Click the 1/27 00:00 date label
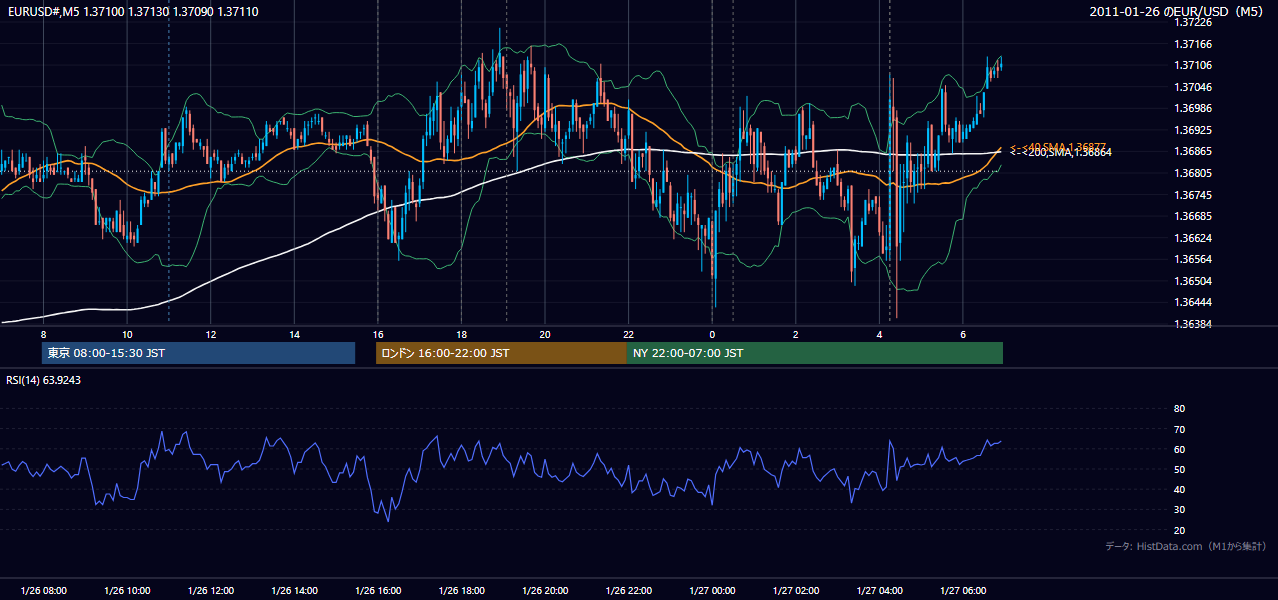The width and height of the screenshot is (1278, 600). pyautogui.click(x=712, y=590)
